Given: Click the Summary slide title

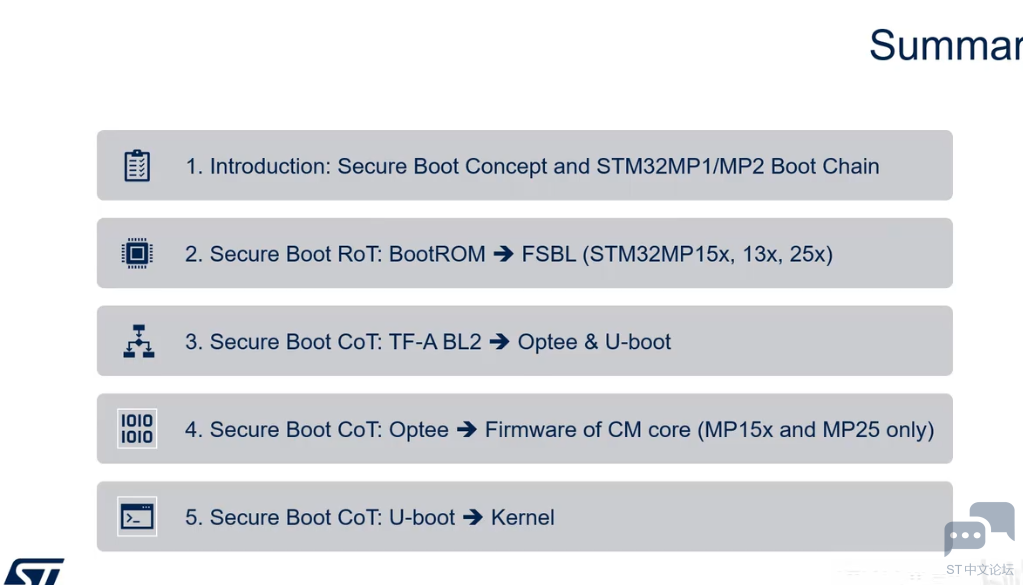Looking at the screenshot, I should [946, 45].
